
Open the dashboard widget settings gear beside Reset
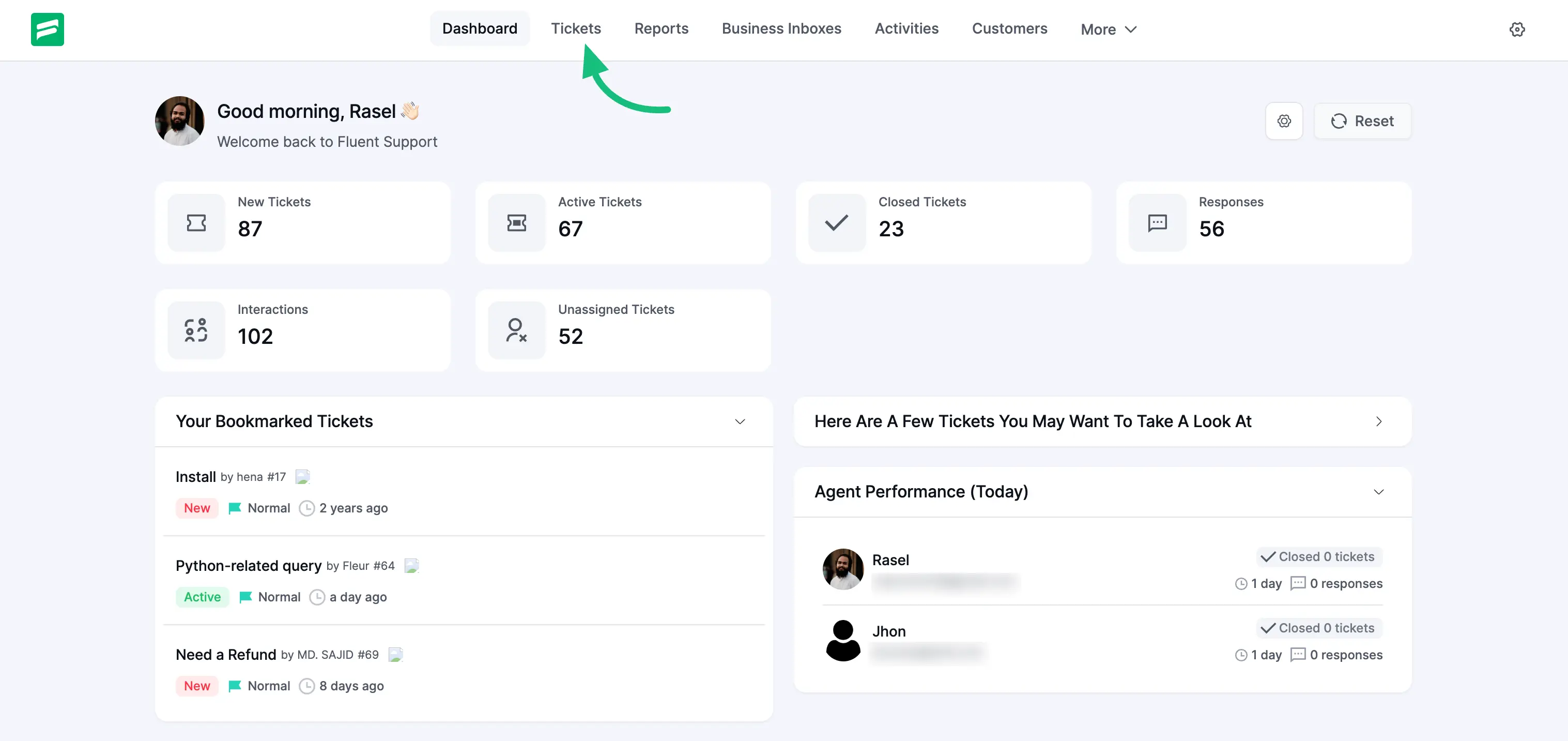point(1284,120)
